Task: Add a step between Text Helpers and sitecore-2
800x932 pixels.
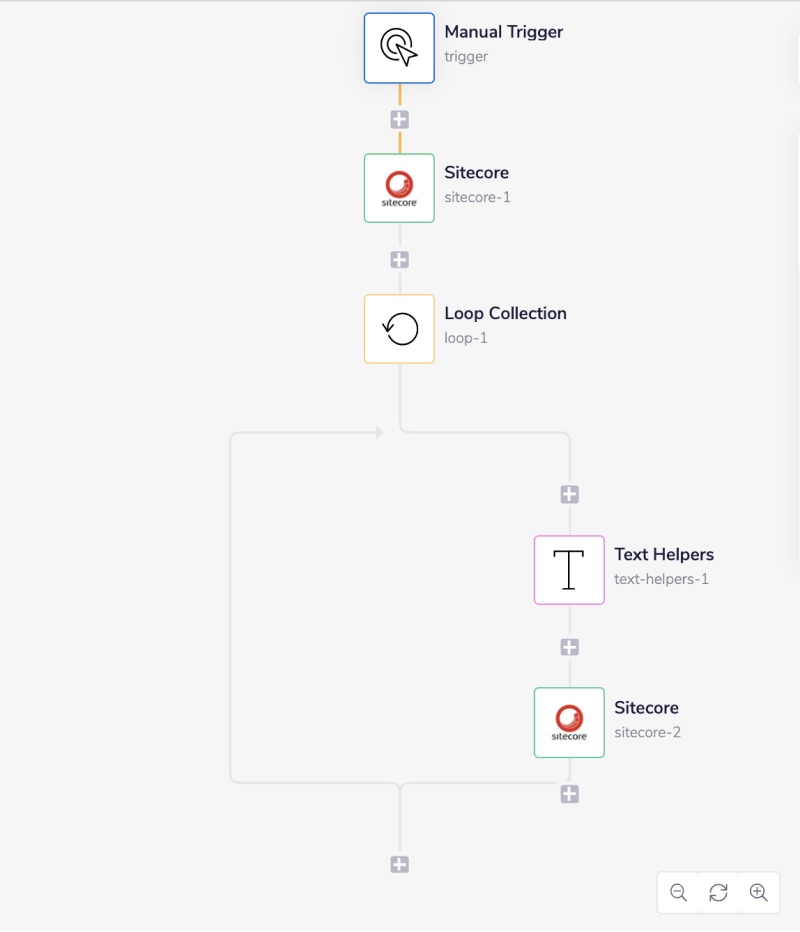Action: 569,646
